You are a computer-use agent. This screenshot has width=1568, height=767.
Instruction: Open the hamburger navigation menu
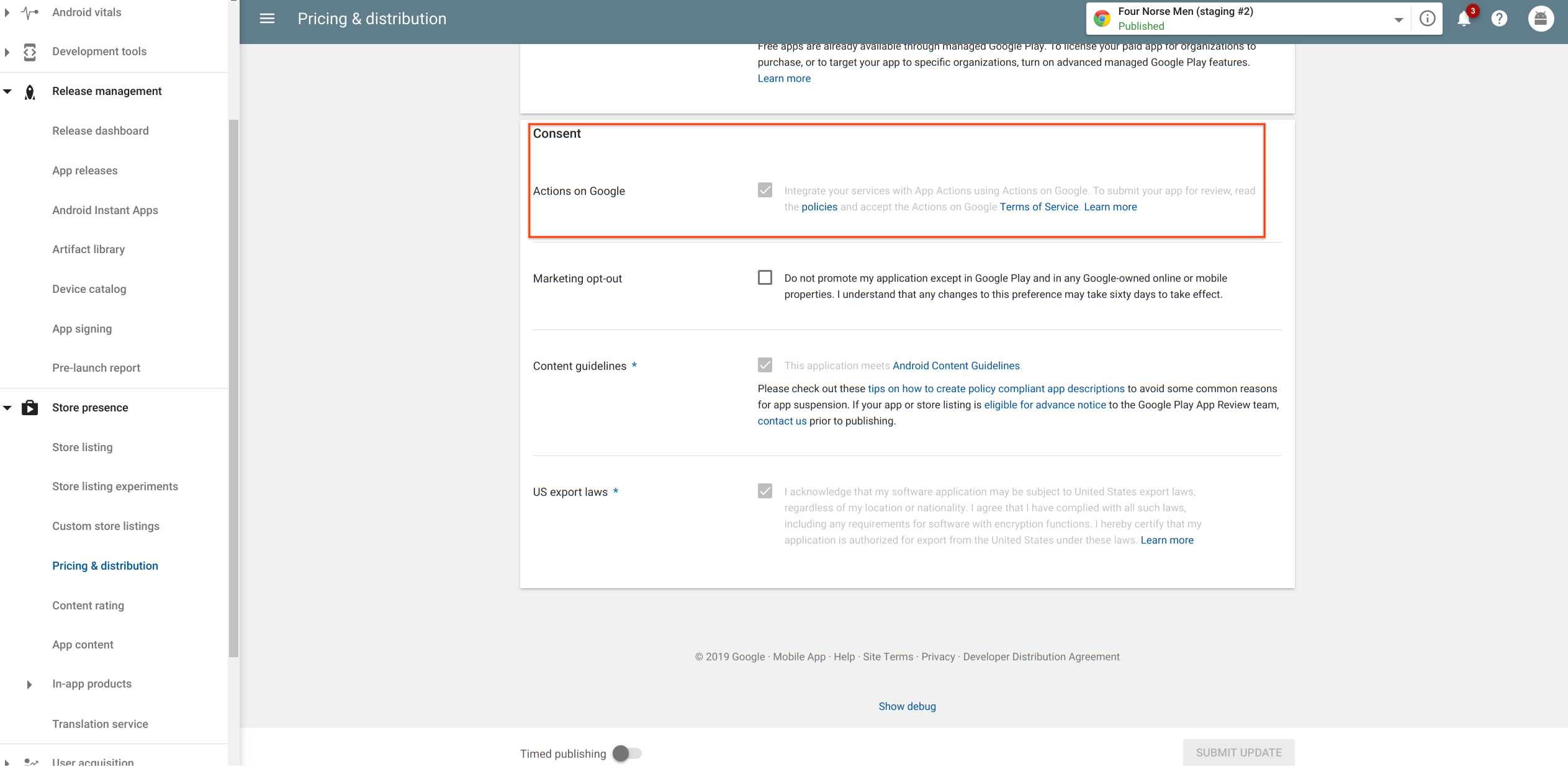267,19
